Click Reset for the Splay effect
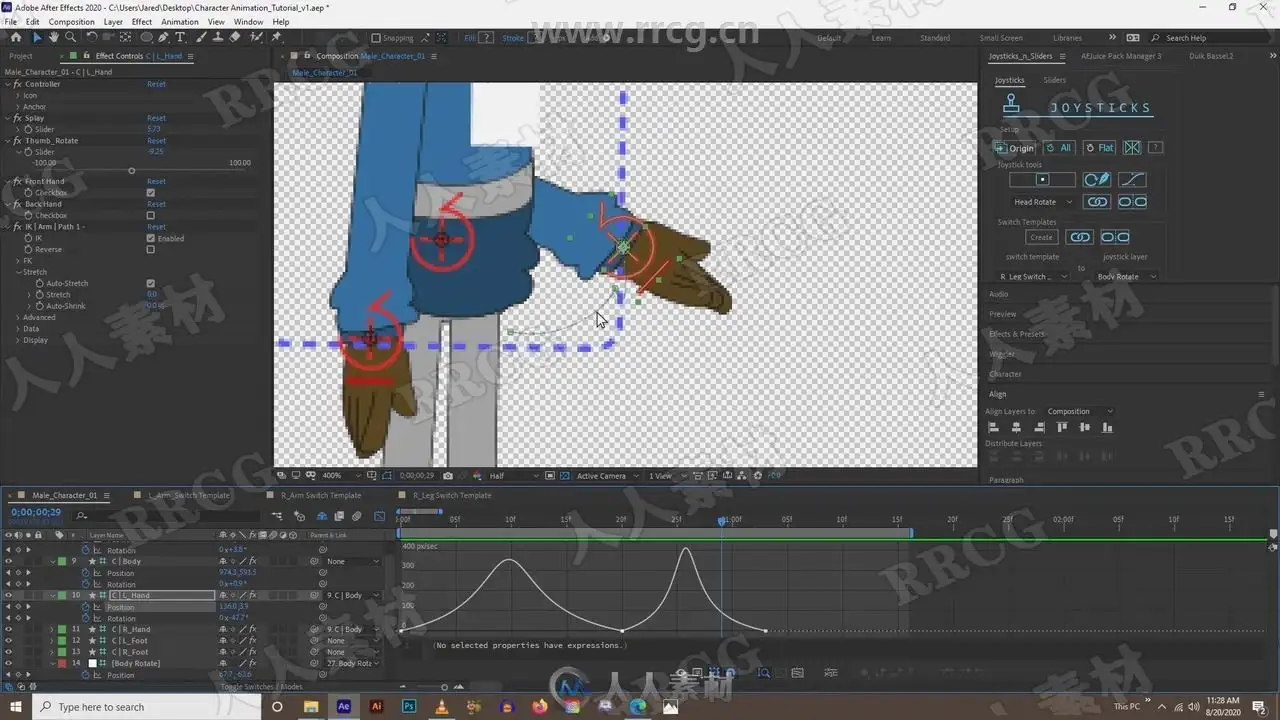1280x720 pixels. [x=156, y=118]
